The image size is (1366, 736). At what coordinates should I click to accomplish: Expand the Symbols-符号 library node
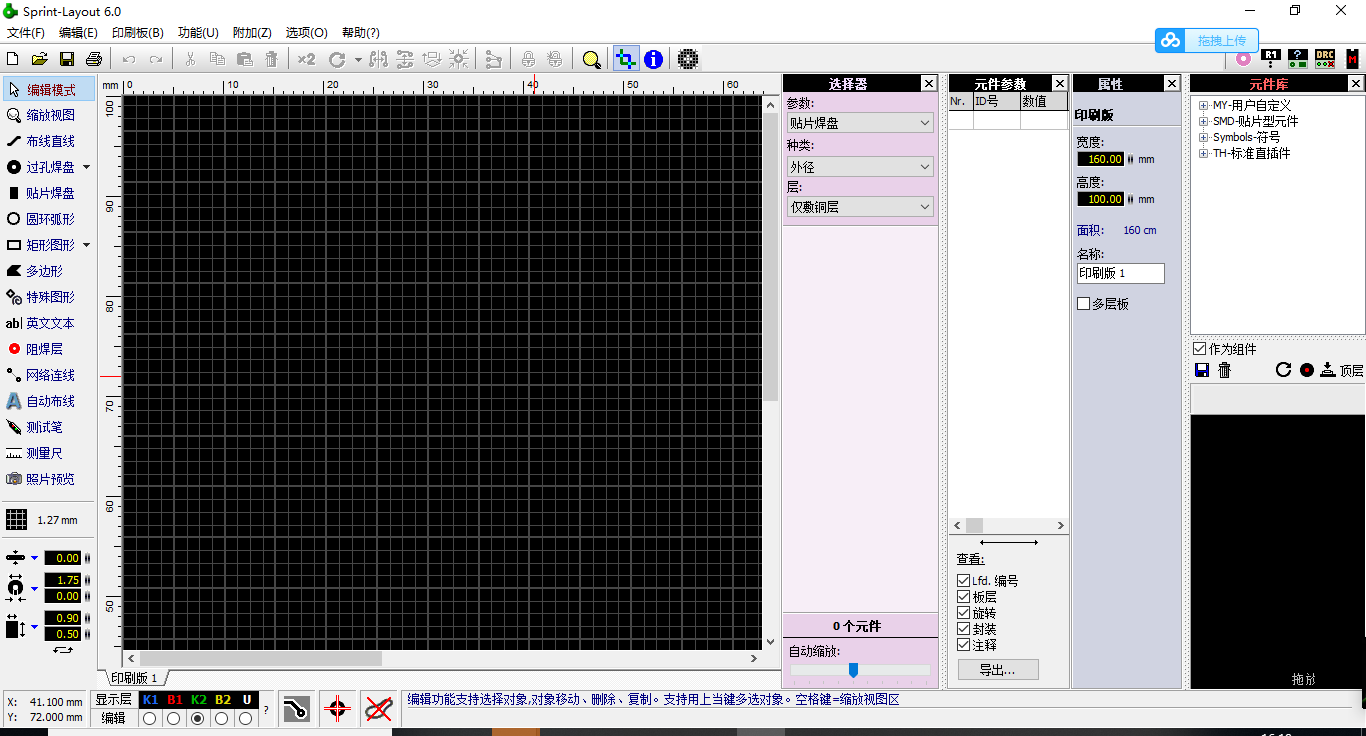pos(1203,137)
